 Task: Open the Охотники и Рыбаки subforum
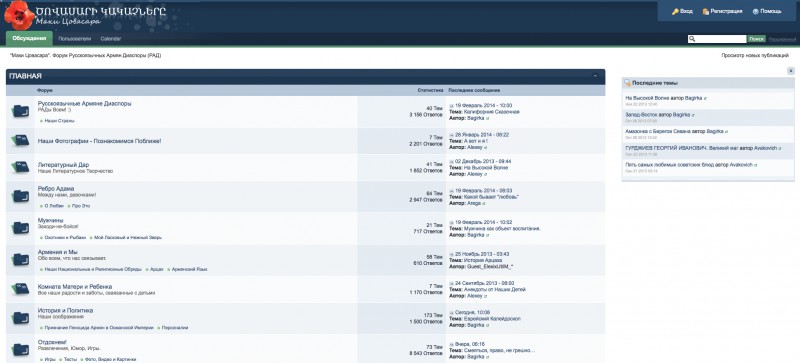[x=65, y=238]
